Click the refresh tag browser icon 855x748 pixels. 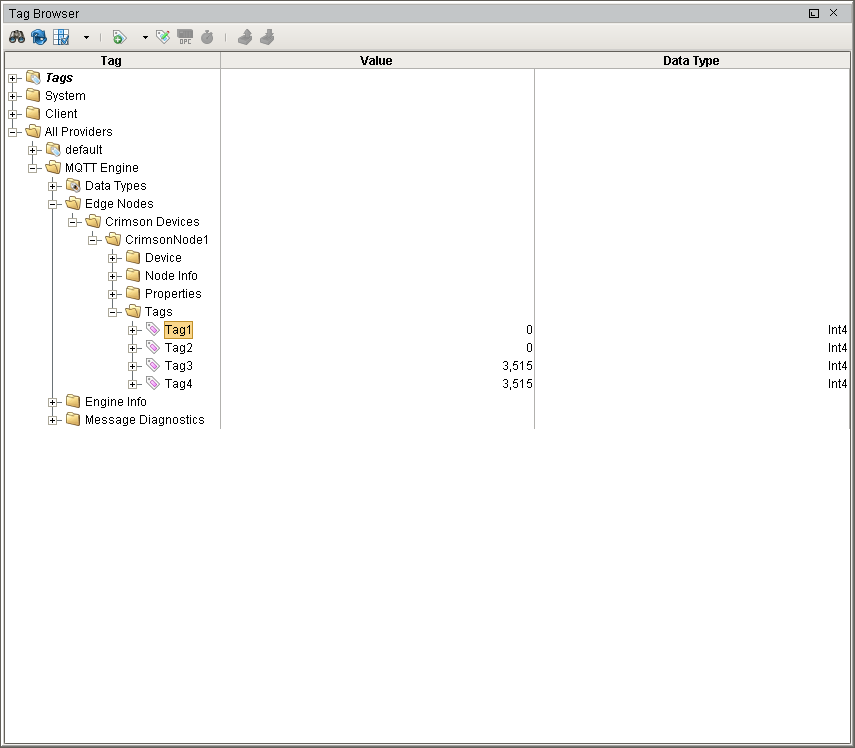39,37
